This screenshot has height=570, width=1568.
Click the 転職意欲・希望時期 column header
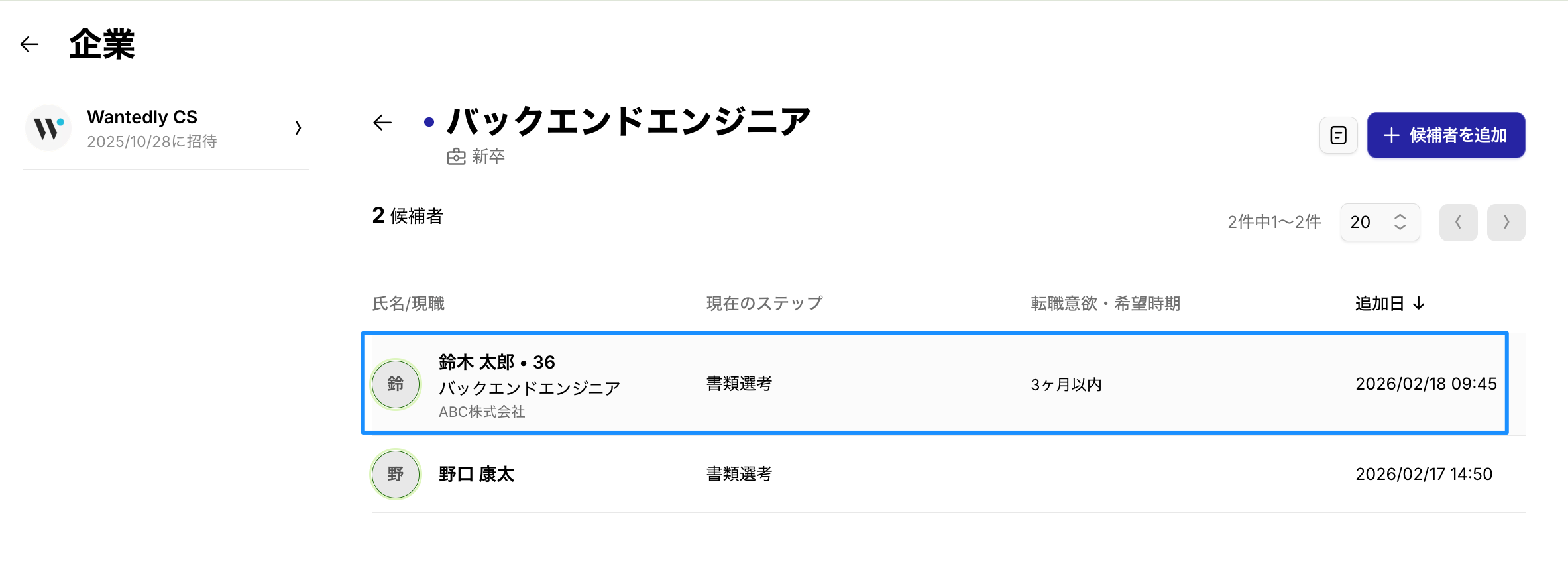[x=1105, y=304]
